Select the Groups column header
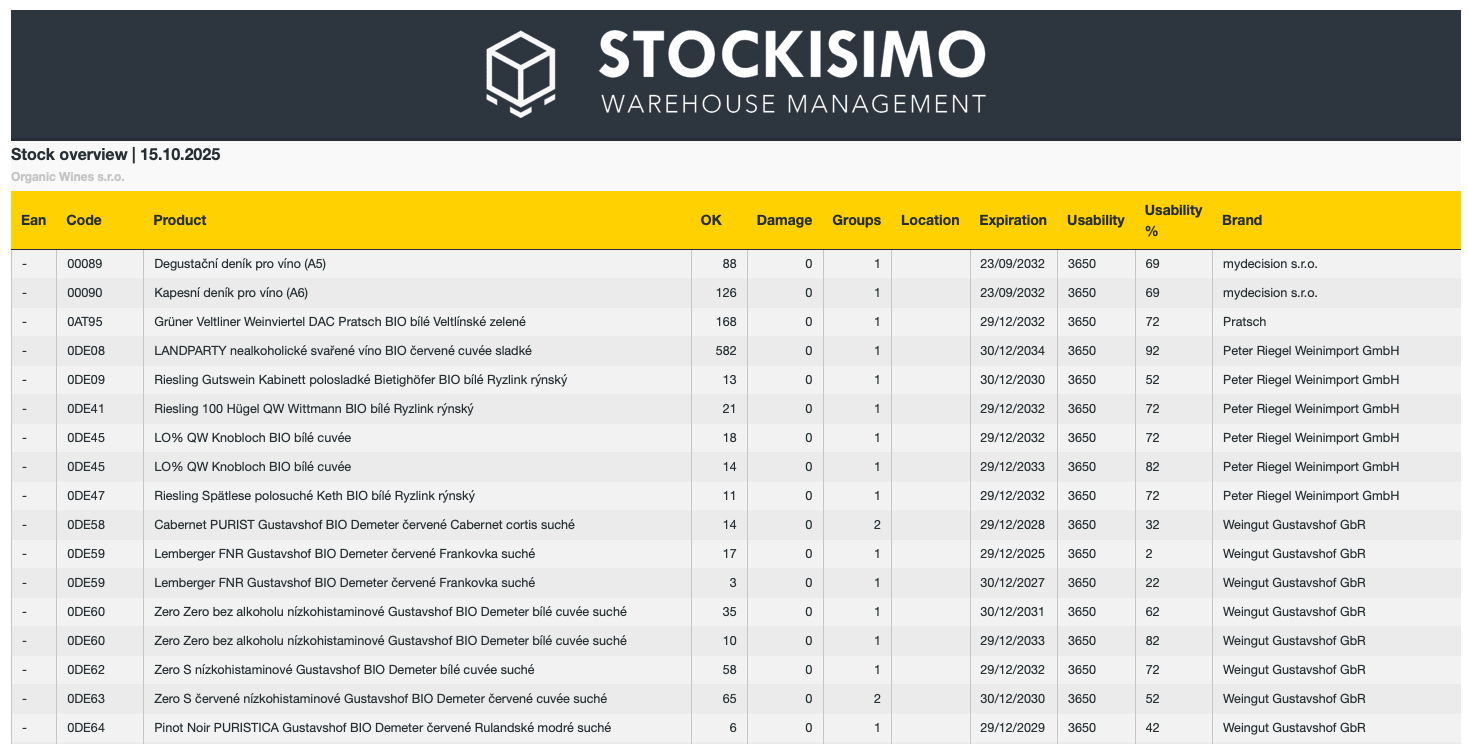The image size is (1468, 744). (x=856, y=220)
